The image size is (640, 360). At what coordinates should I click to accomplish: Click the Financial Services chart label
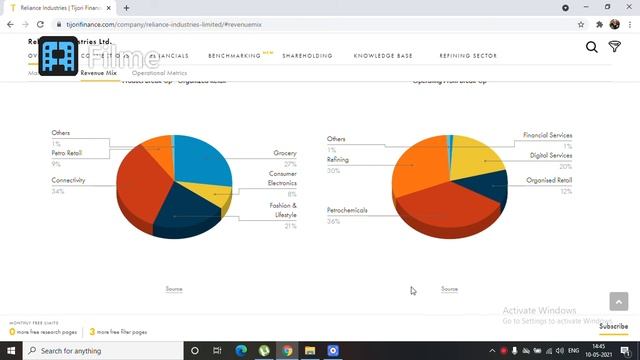pos(547,135)
